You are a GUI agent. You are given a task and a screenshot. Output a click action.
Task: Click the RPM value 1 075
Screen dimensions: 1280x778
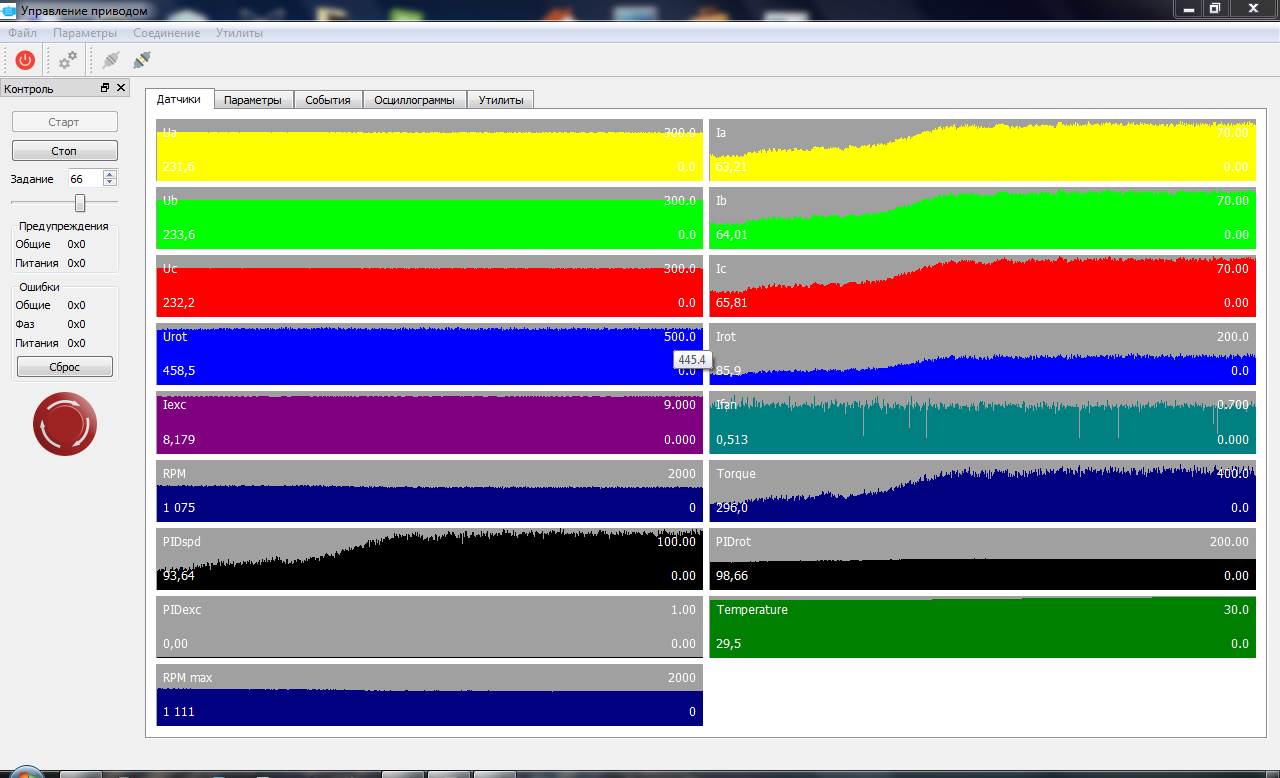(178, 507)
